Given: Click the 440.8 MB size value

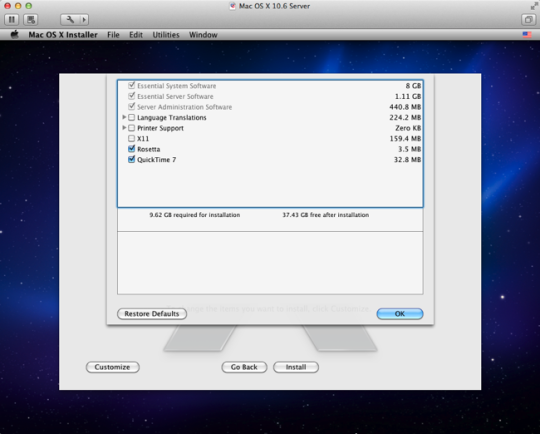Looking at the screenshot, I should pyautogui.click(x=405, y=107).
